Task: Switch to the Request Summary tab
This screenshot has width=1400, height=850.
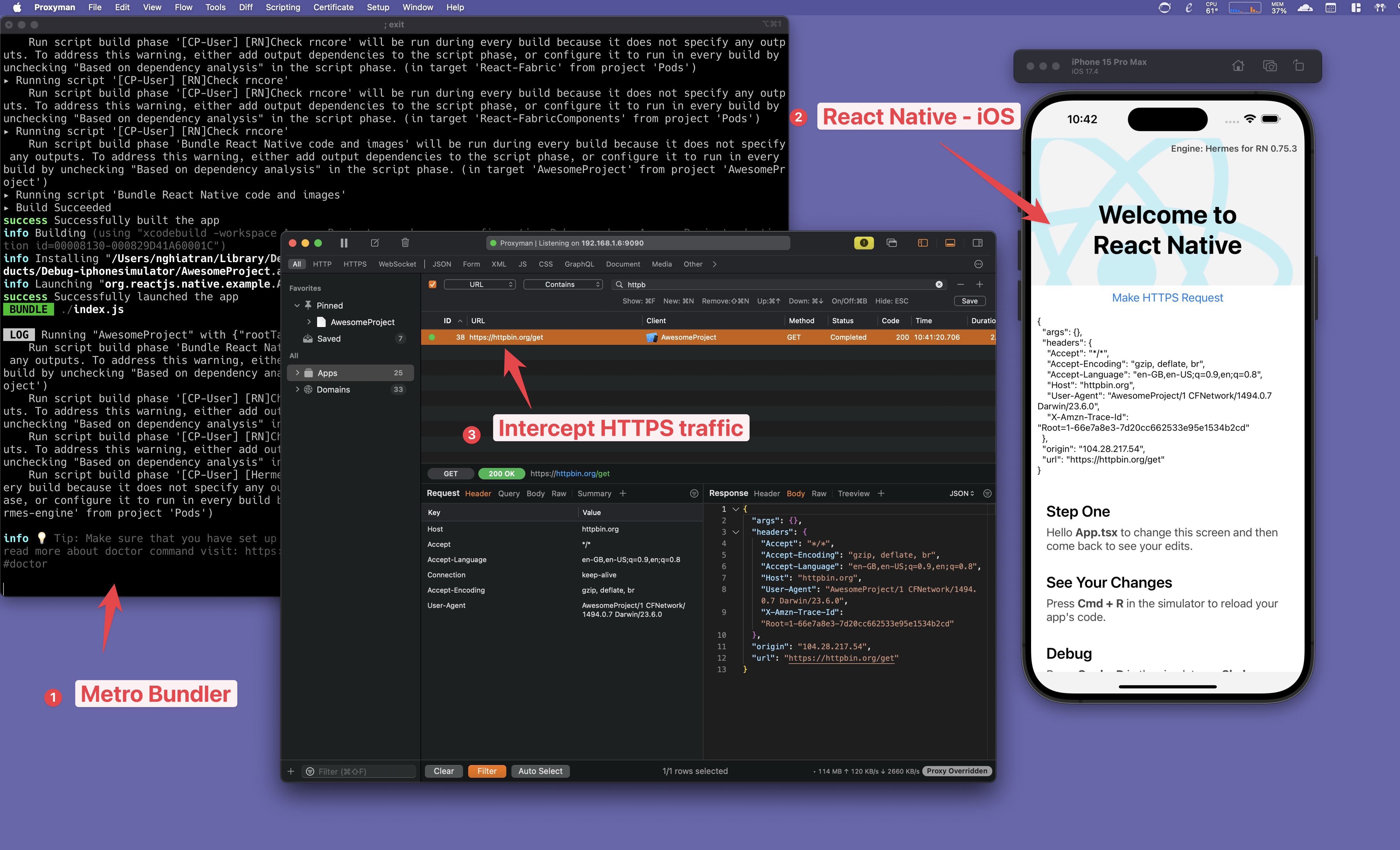Action: coord(594,493)
